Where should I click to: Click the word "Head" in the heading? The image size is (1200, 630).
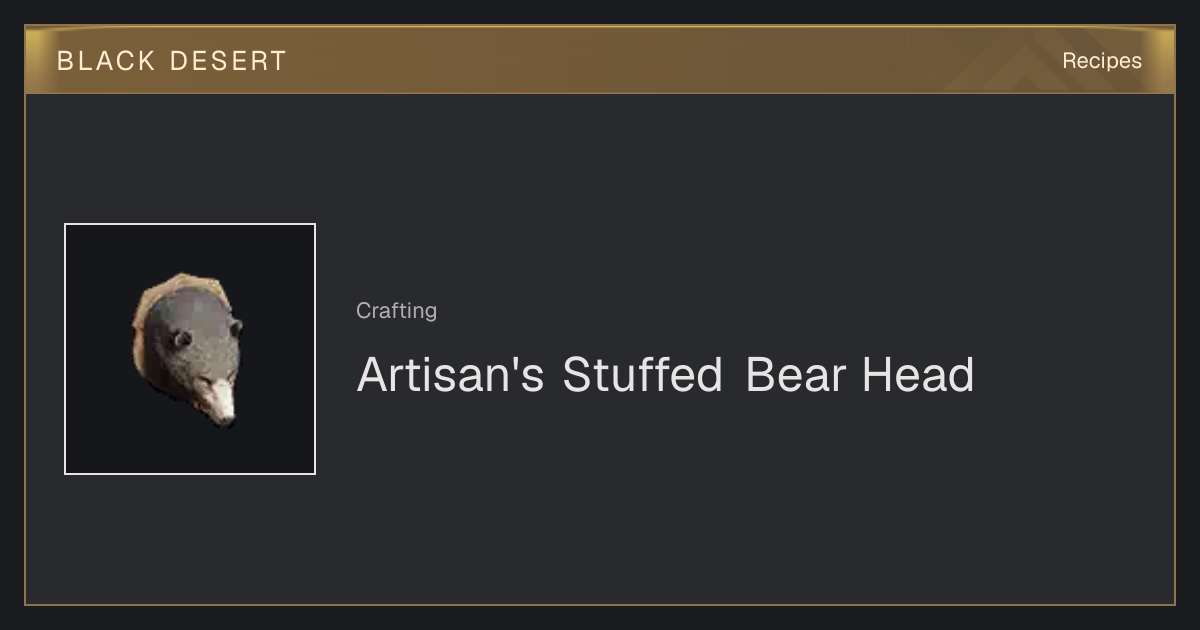click(x=918, y=375)
